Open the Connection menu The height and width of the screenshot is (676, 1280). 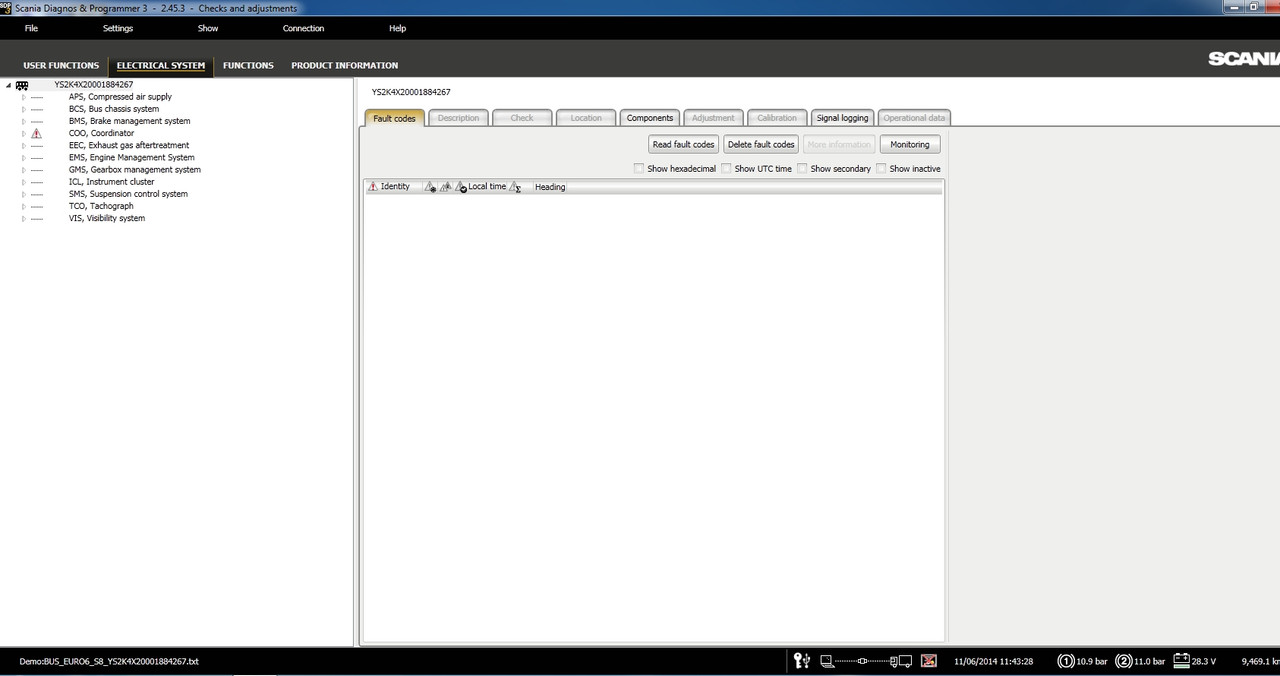tap(303, 28)
